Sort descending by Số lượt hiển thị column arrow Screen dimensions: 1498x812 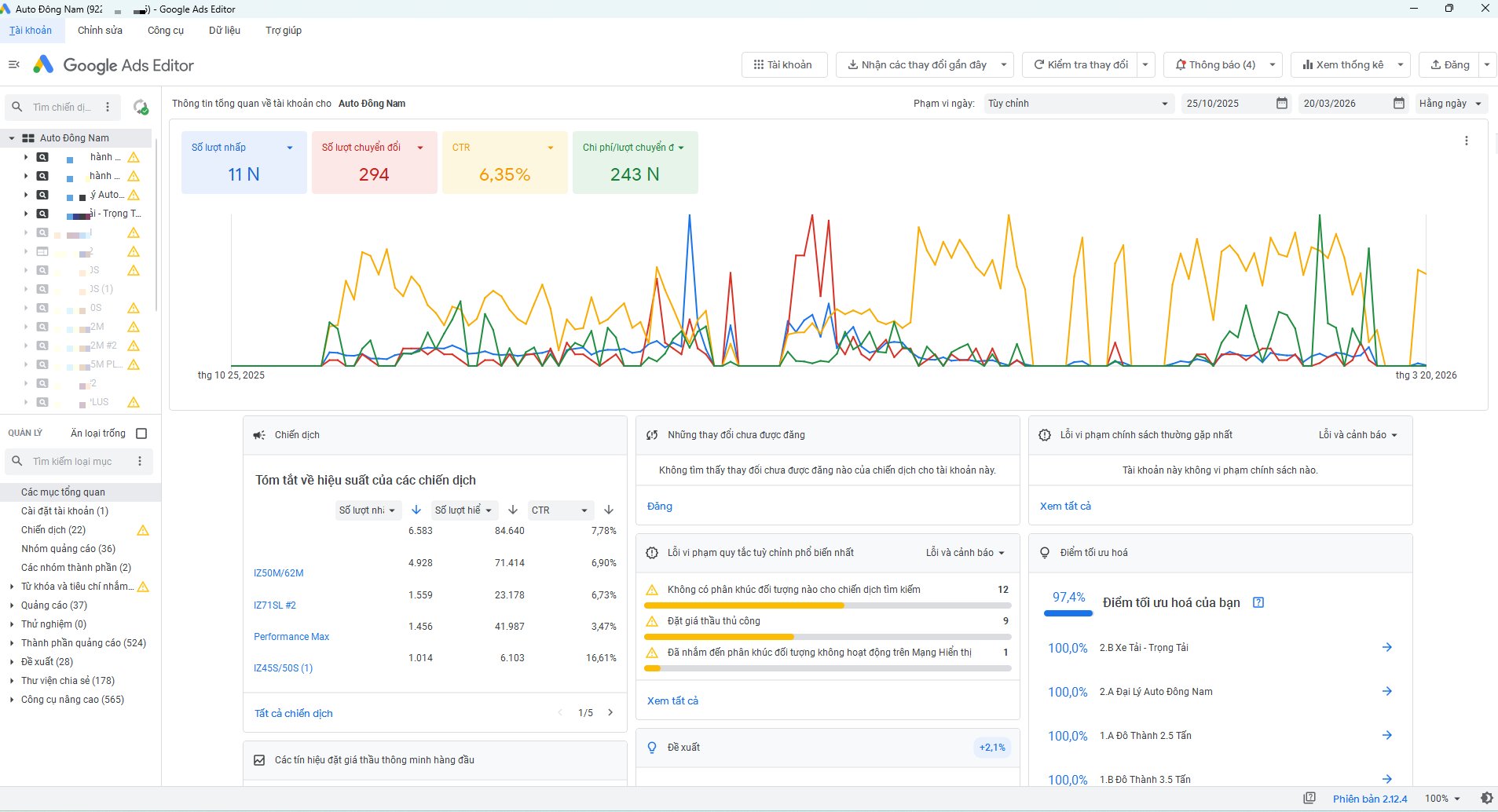click(513, 510)
